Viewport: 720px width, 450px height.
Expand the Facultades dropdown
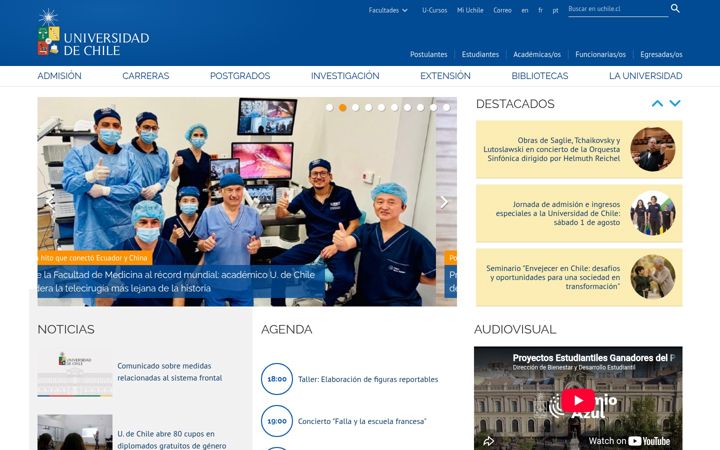tap(388, 10)
